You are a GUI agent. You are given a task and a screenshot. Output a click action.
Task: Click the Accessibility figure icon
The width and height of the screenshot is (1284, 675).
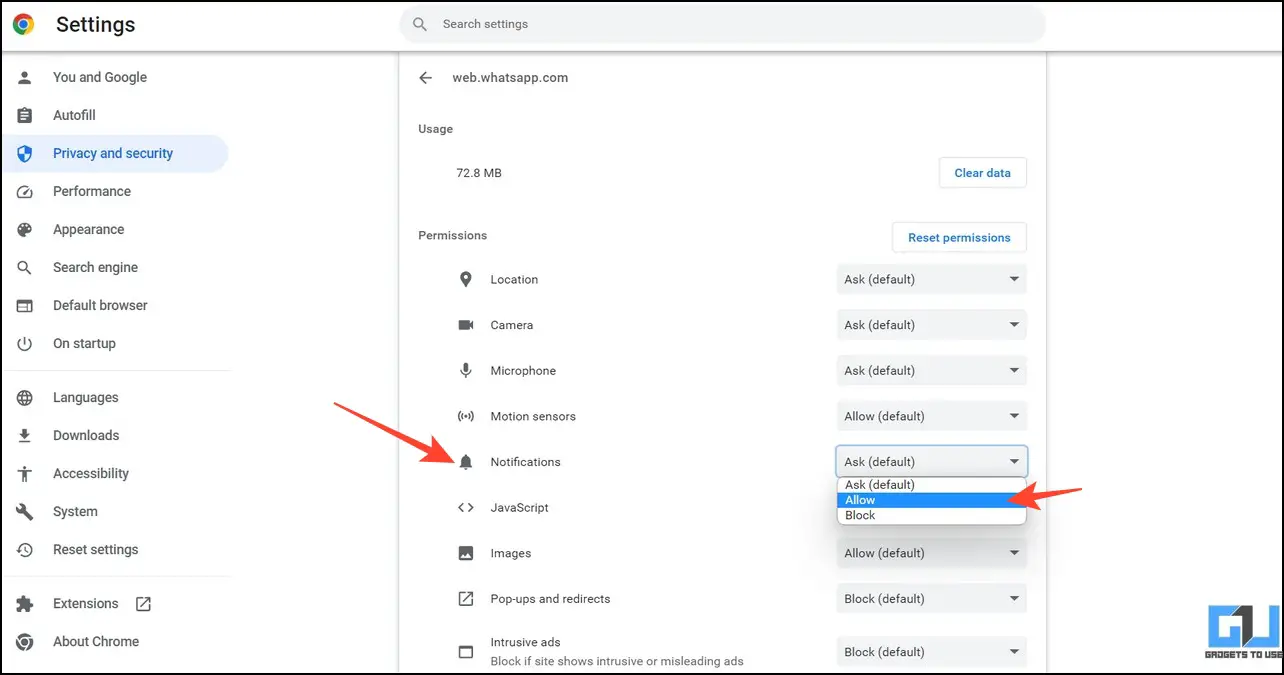point(25,473)
